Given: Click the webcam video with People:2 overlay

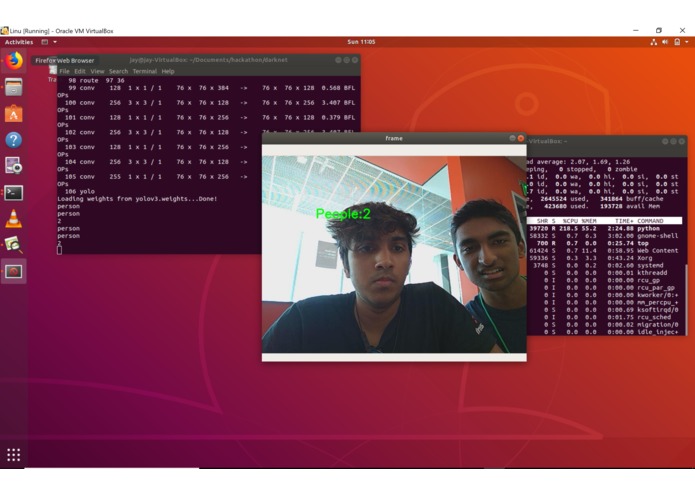Looking at the screenshot, I should (x=394, y=254).
